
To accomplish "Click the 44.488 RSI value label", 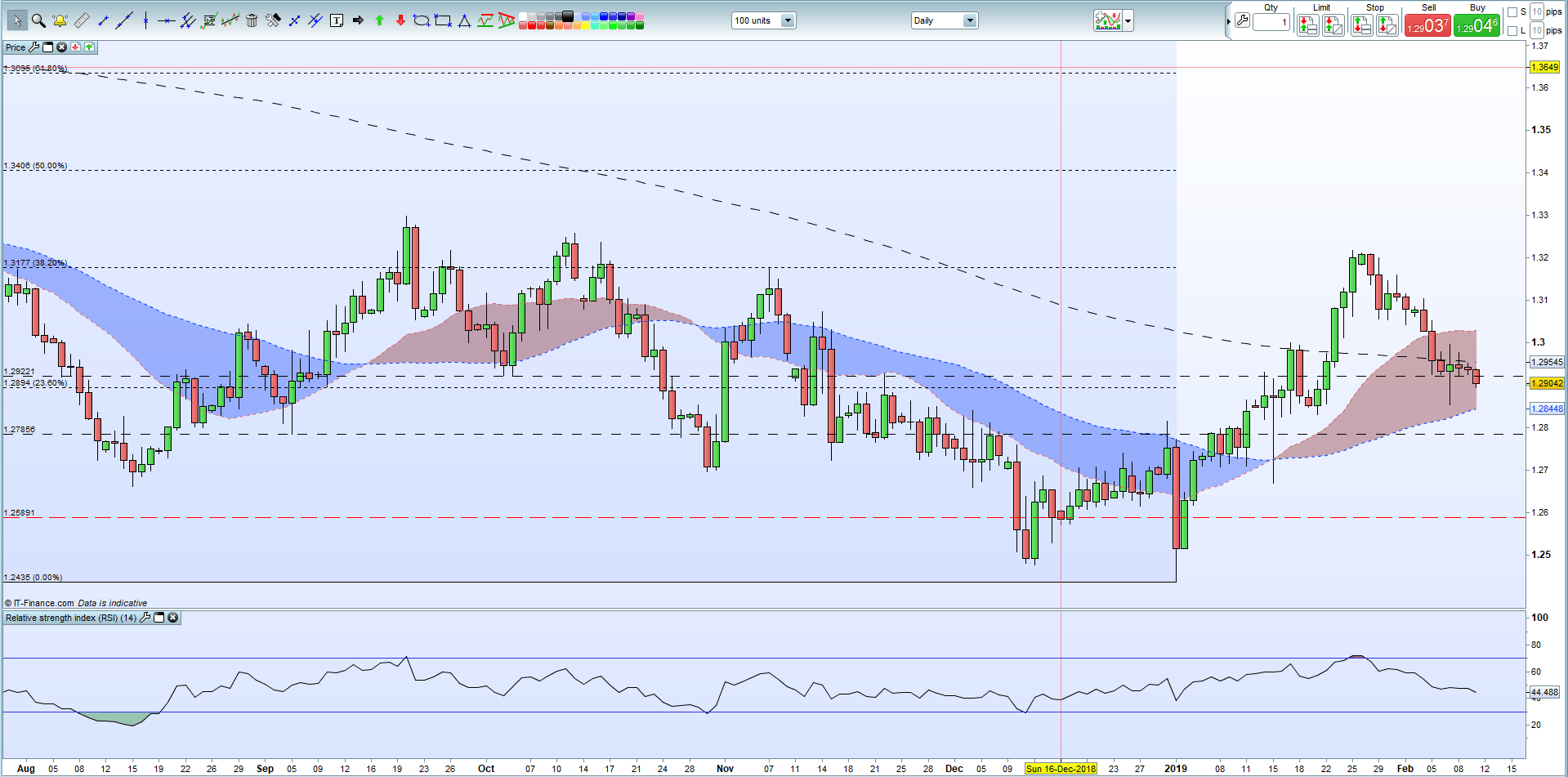I will pyautogui.click(x=1544, y=692).
